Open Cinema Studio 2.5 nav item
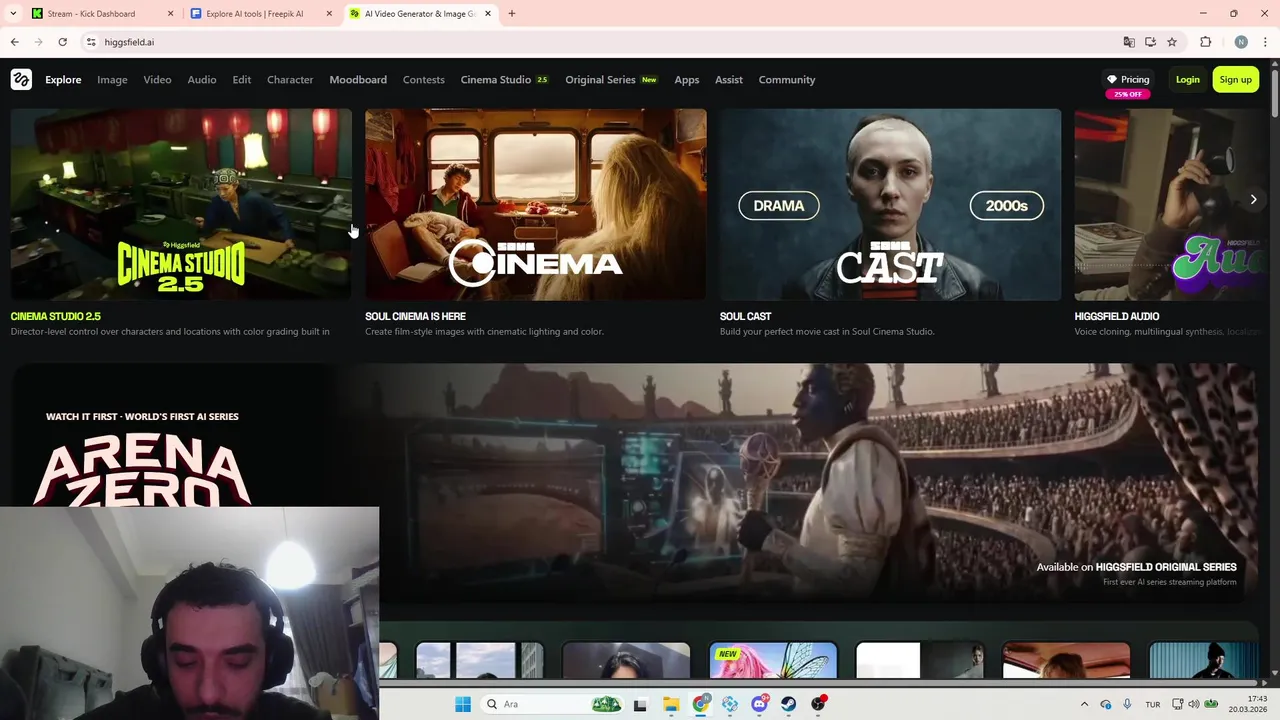Screen dimensions: 1280x720 pos(505,80)
